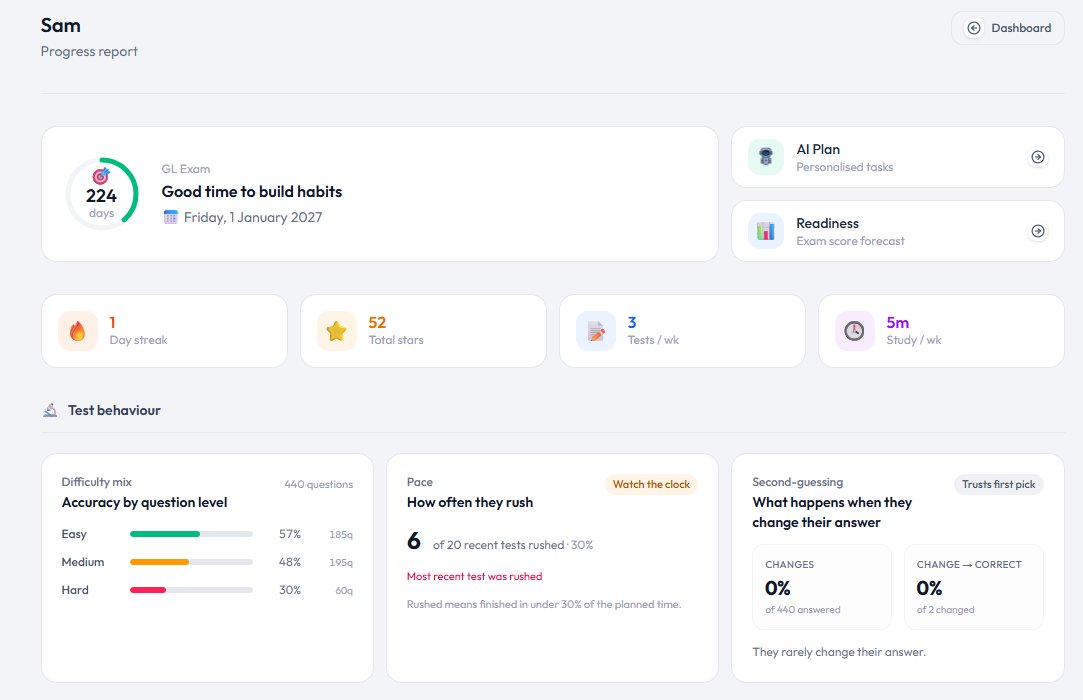Click the Trusts first pick badge
This screenshot has height=700, width=1083.
click(998, 484)
